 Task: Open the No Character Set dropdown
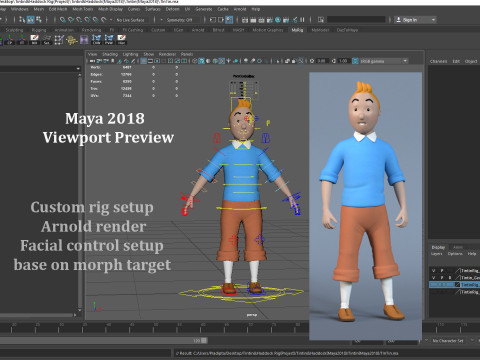tap(448, 341)
